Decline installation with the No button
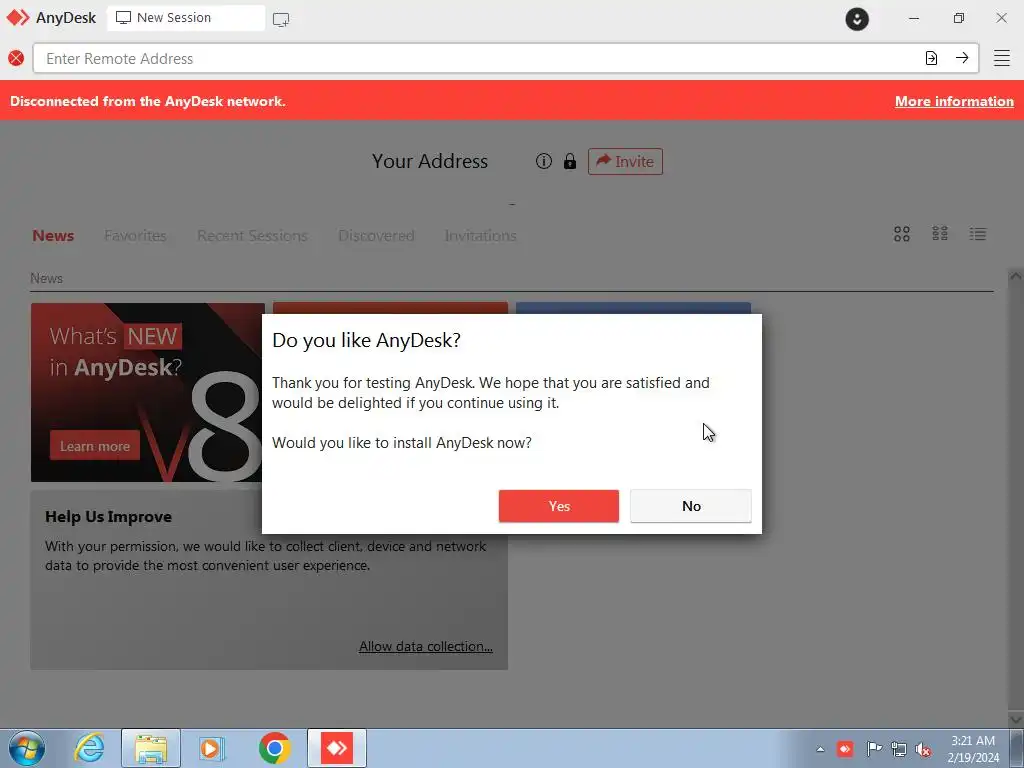 click(690, 506)
